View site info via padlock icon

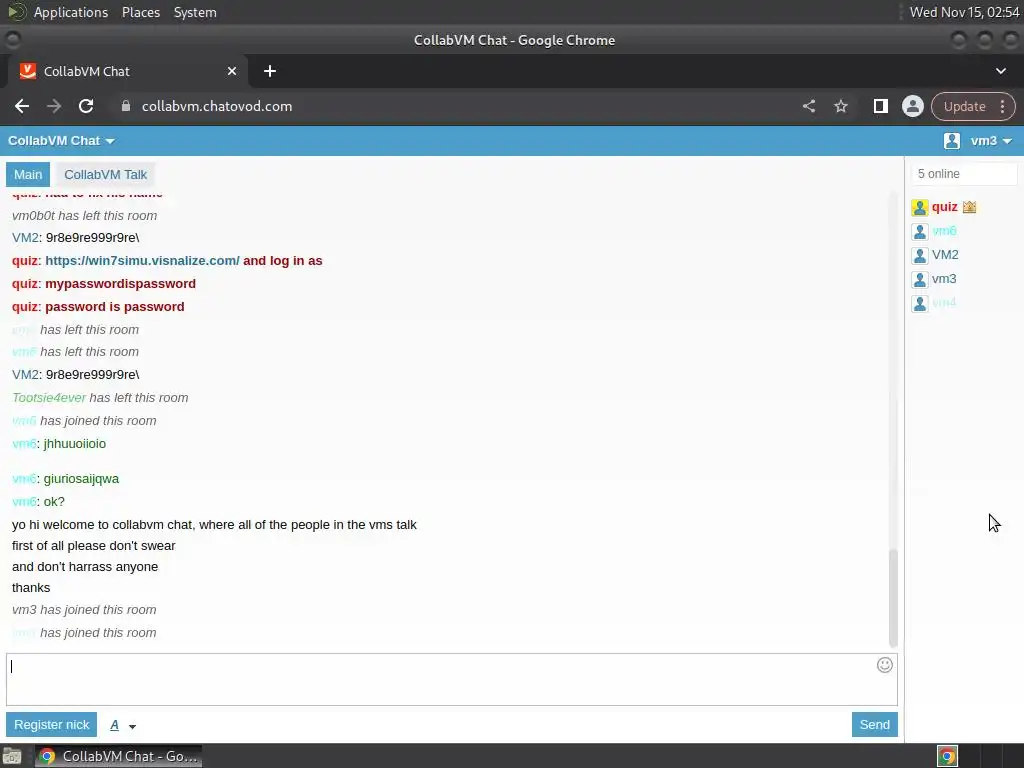pyautogui.click(x=126, y=106)
